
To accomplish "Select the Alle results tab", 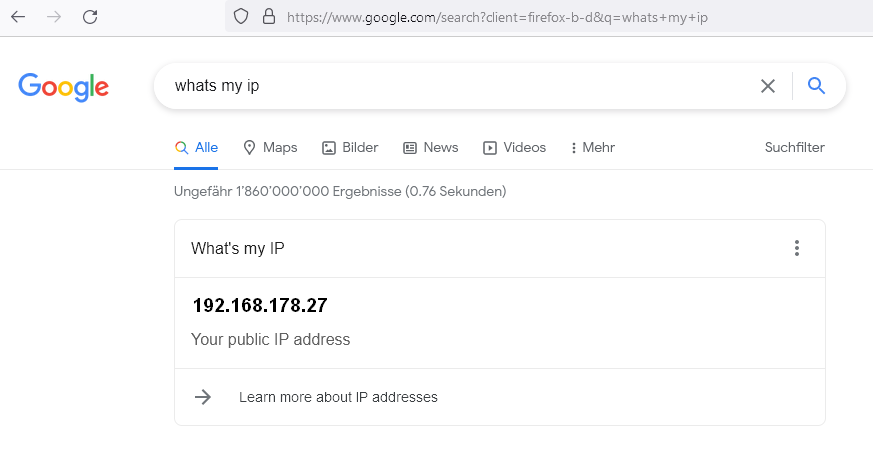I will click(x=197, y=148).
